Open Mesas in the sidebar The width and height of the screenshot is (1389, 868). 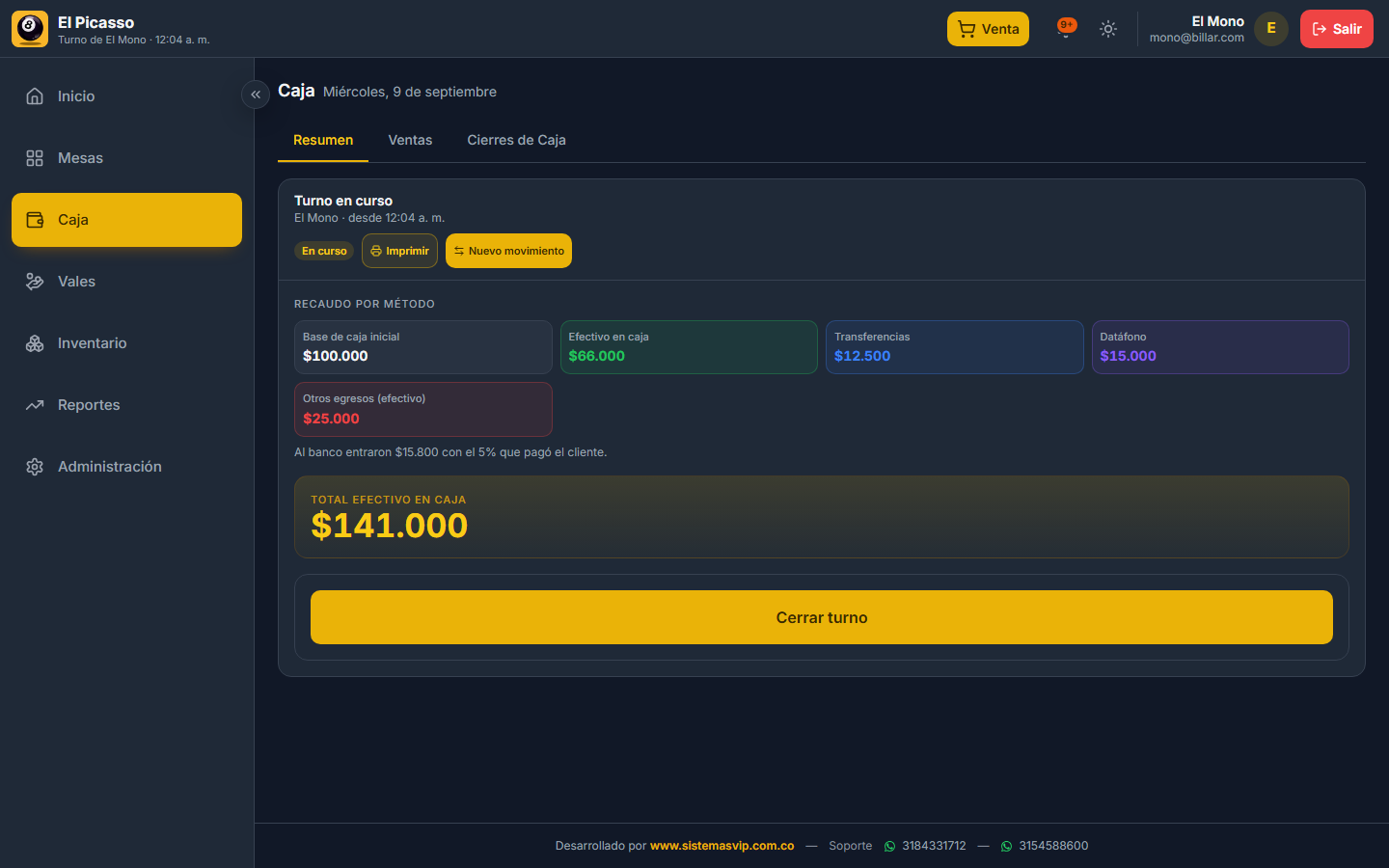pos(126,158)
